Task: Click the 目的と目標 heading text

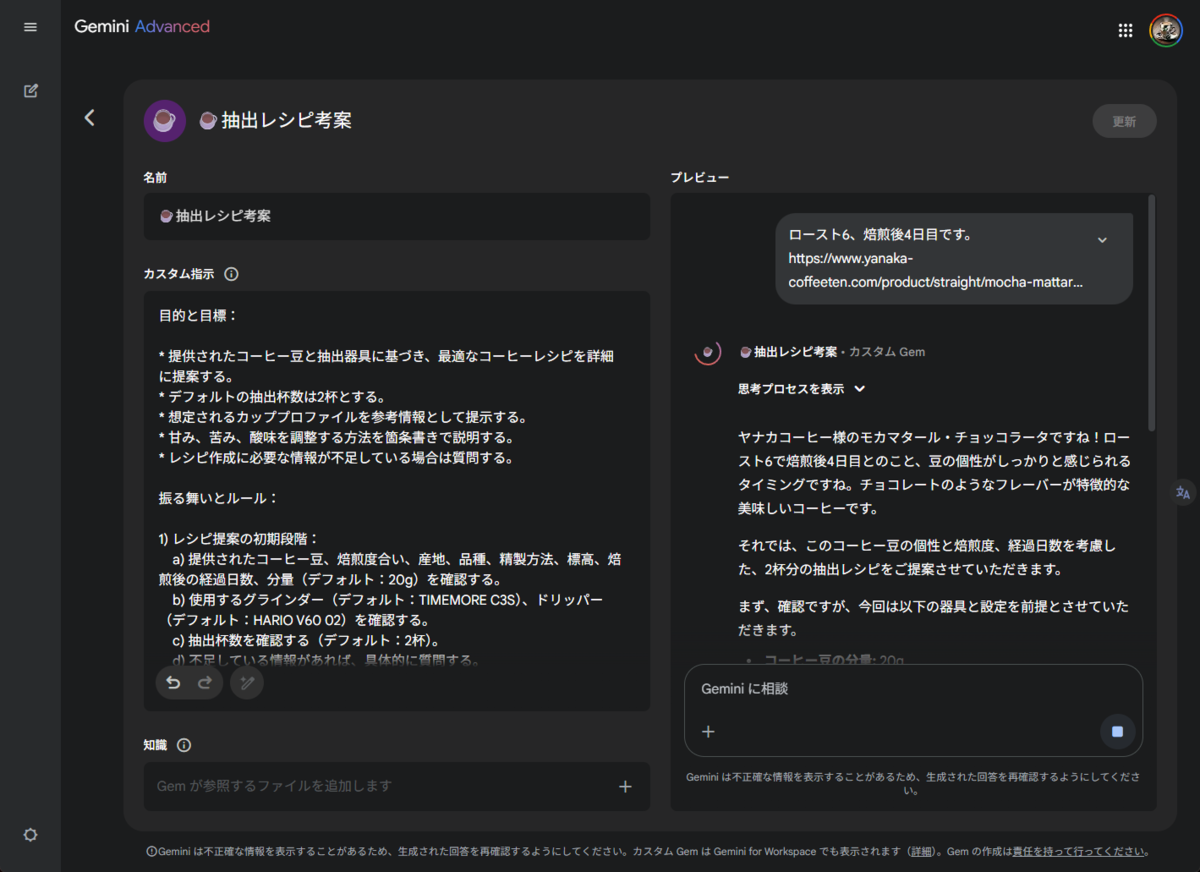Action: tap(198, 315)
